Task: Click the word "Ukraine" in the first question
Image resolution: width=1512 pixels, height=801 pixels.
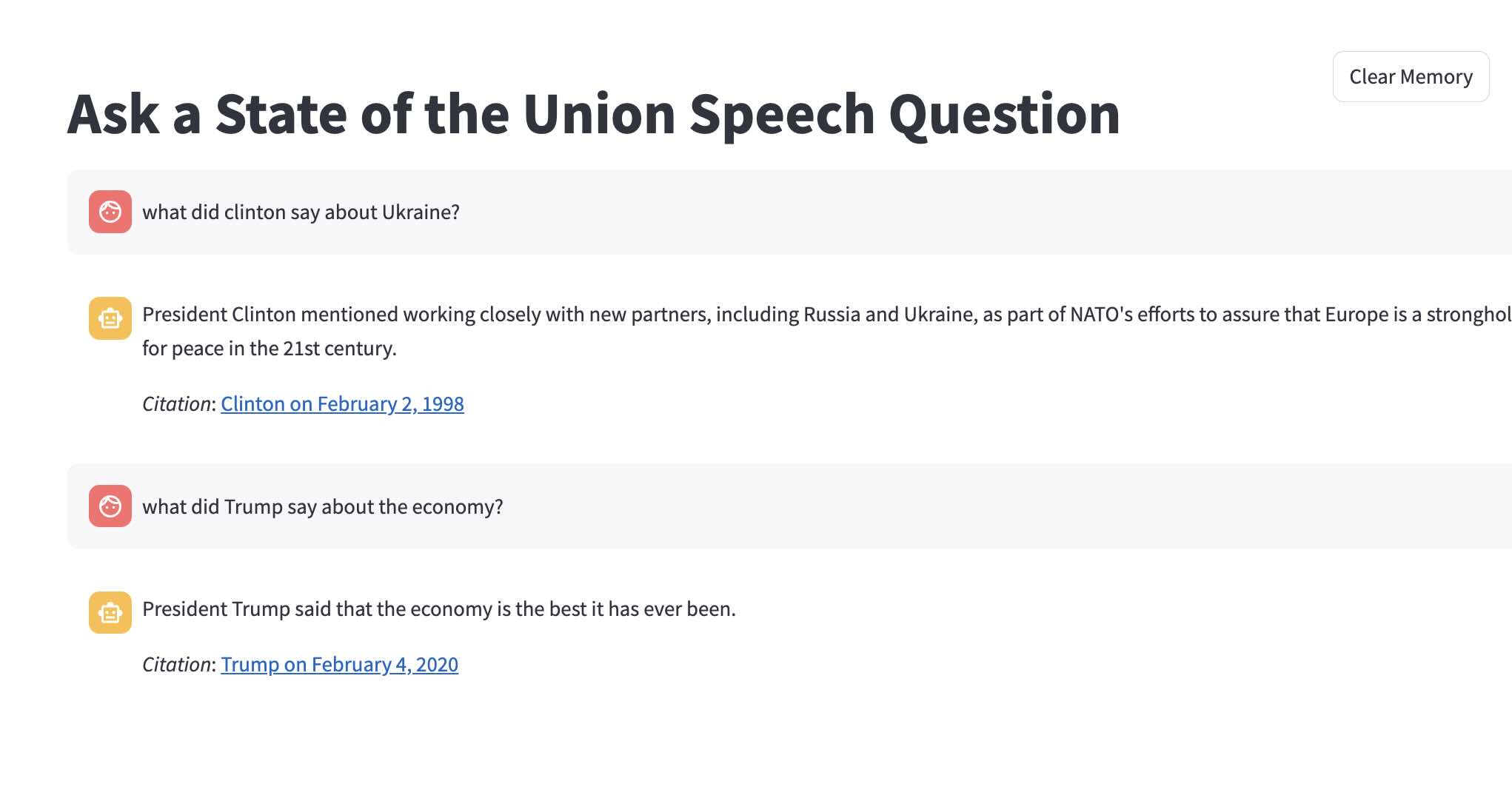Action: pos(420,212)
